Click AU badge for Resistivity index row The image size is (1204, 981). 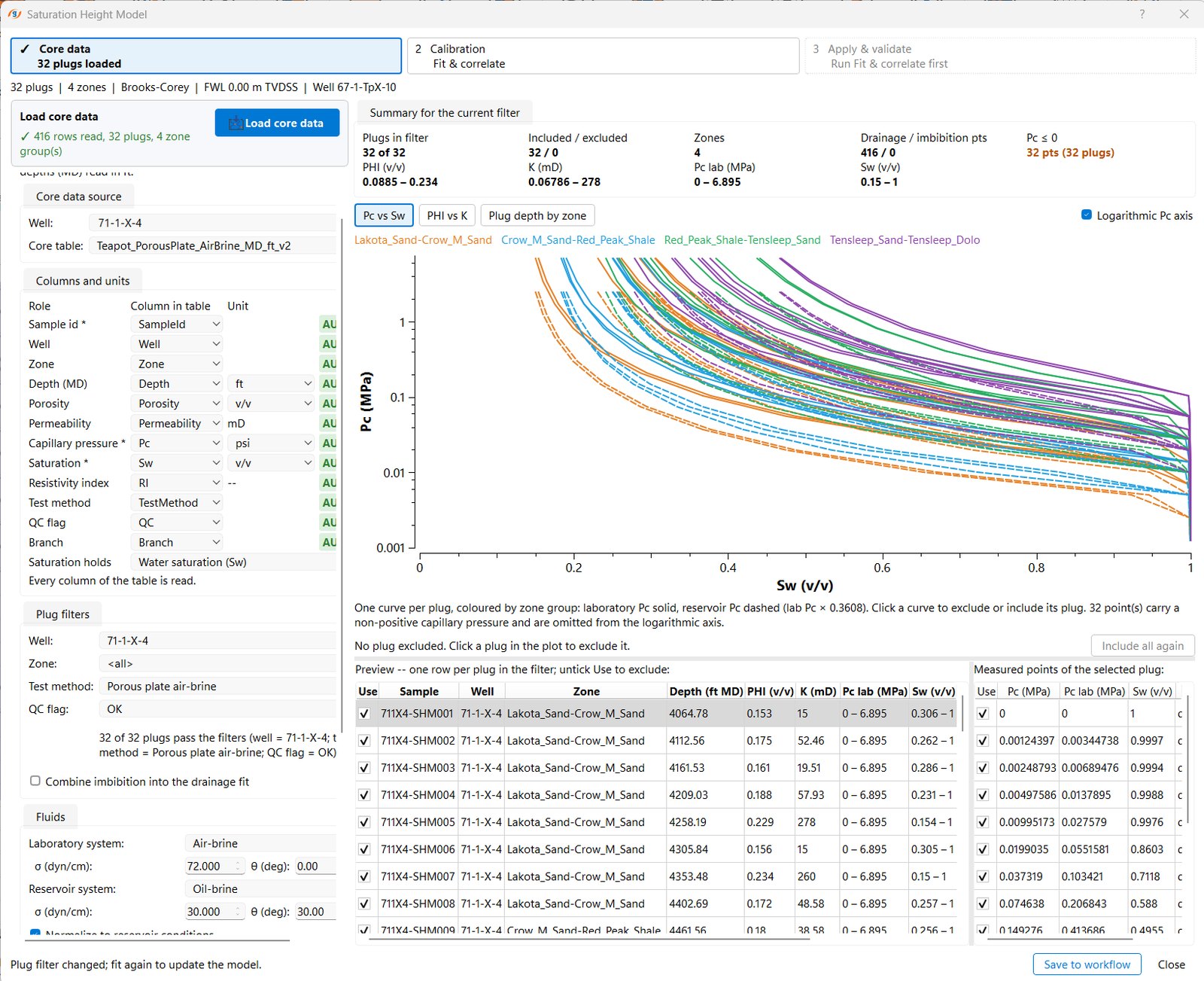[x=329, y=483]
